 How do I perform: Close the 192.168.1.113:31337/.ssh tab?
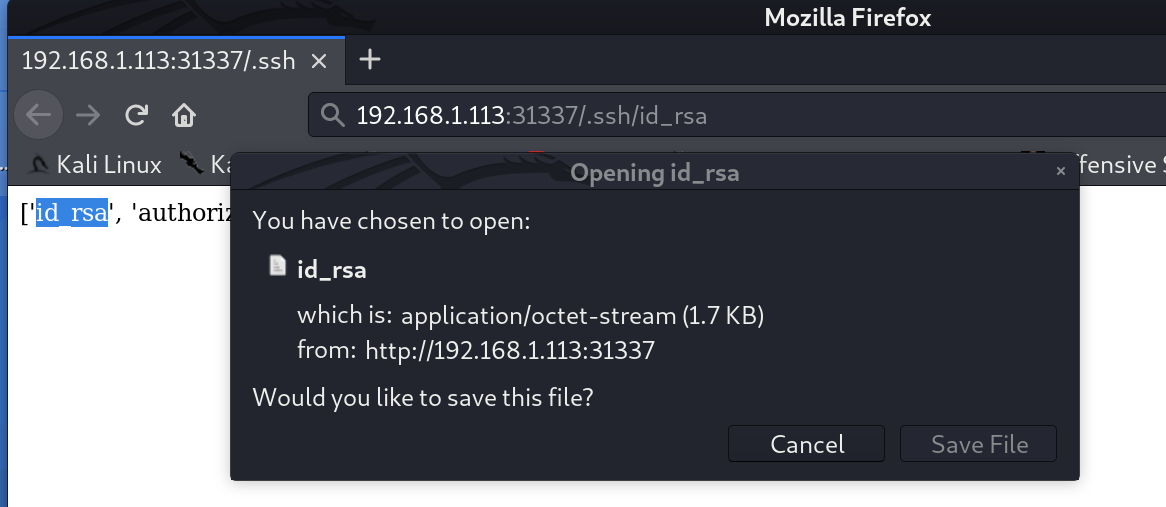(319, 61)
